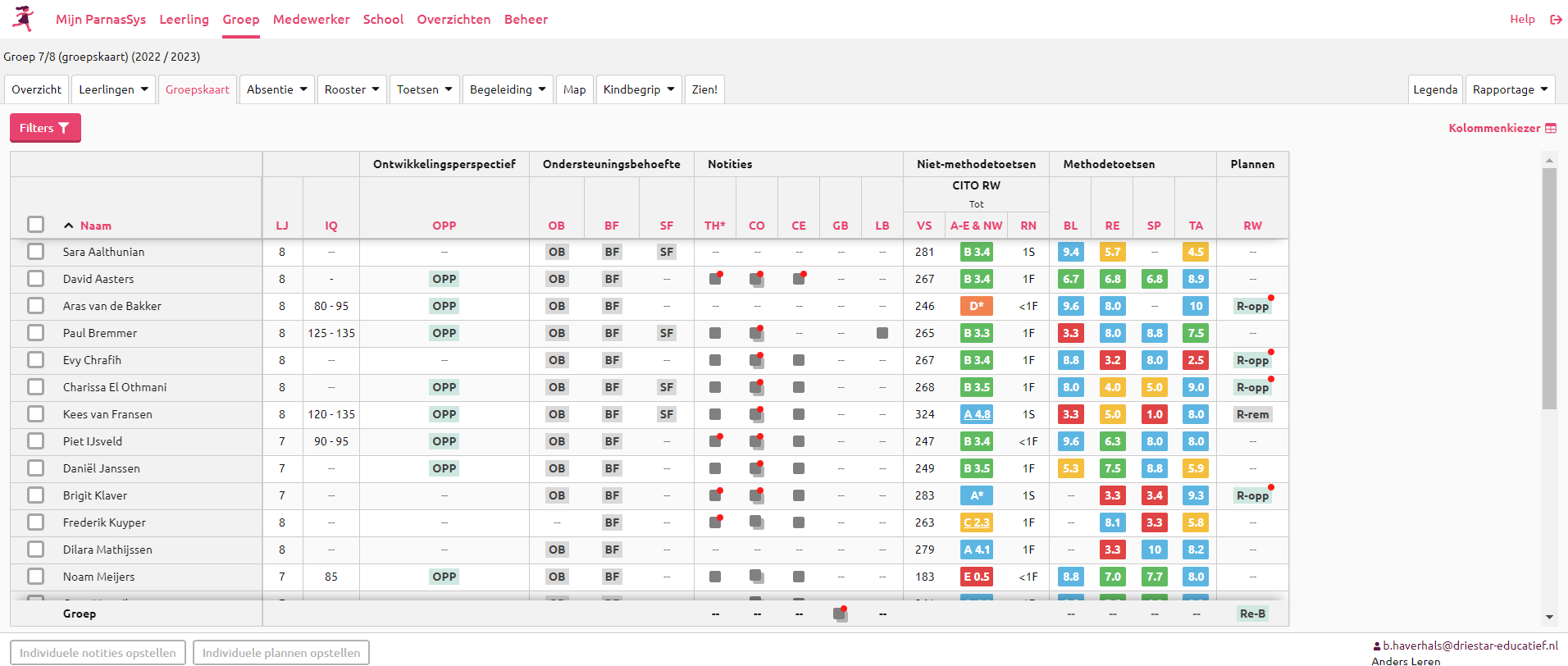This screenshot has height=666, width=1568.
Task: Open Brigit Klaver's TH note icon
Action: click(x=715, y=495)
